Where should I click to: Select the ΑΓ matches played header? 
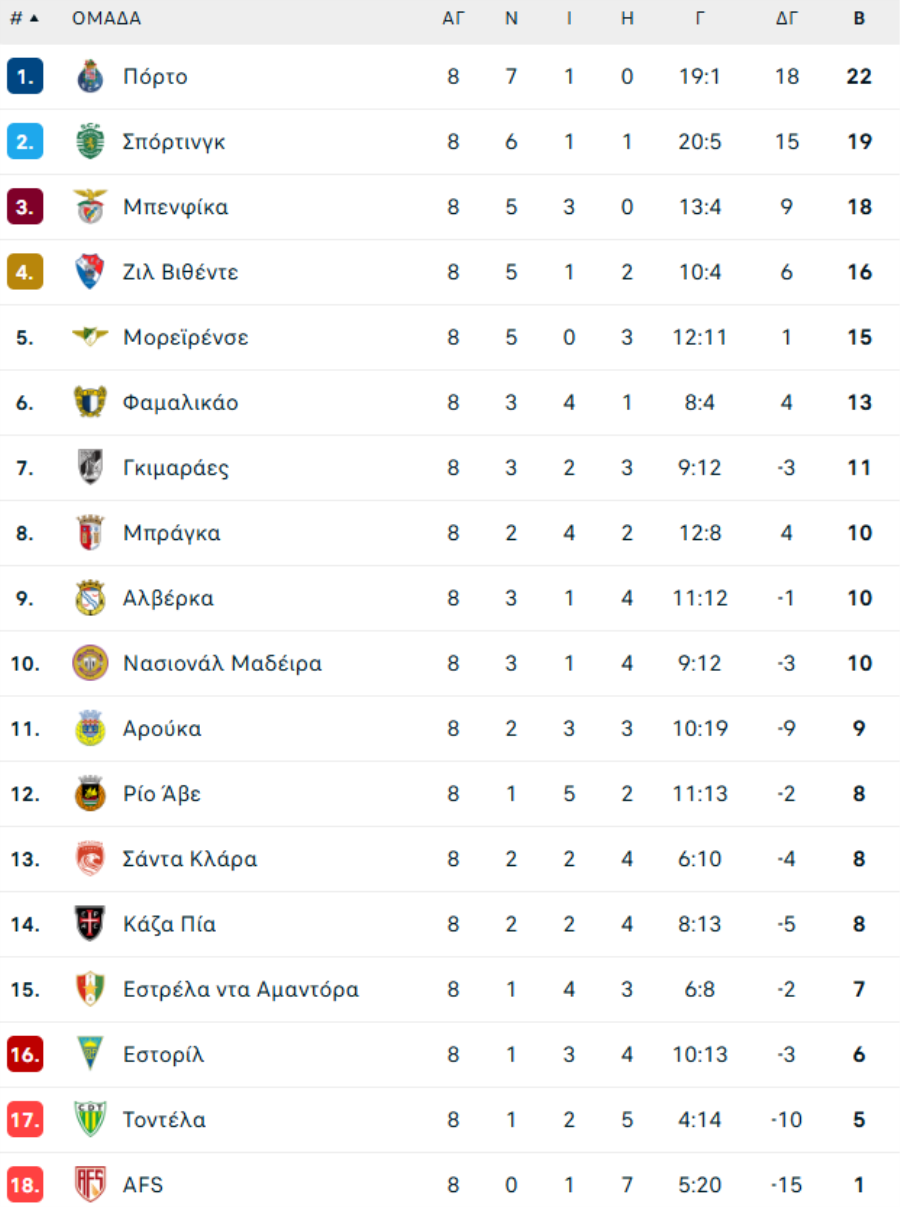tap(453, 19)
